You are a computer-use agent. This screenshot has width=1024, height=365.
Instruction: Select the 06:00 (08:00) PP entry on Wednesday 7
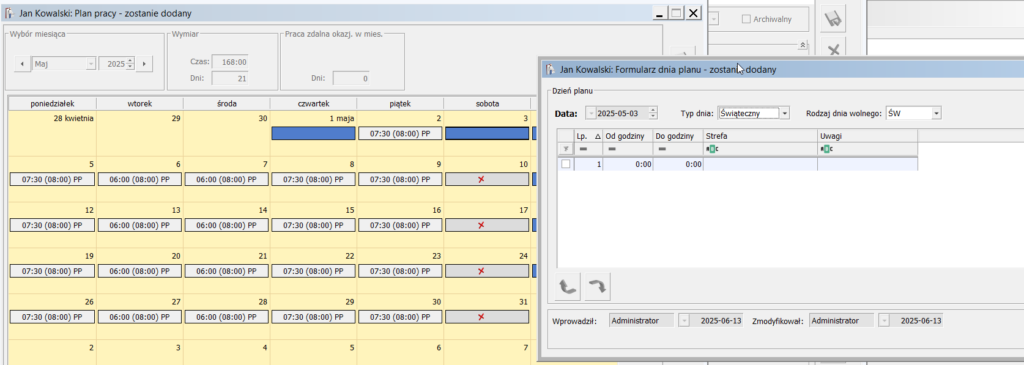point(227,179)
